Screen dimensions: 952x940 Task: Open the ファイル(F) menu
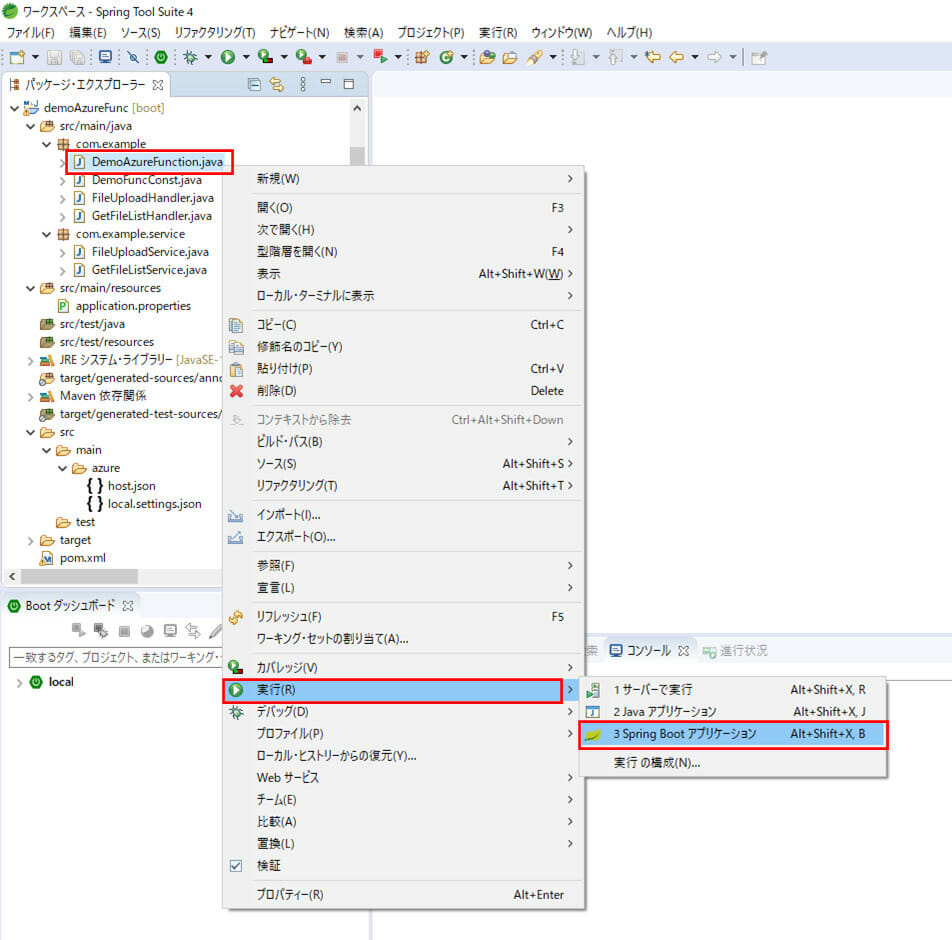pyautogui.click(x=30, y=32)
